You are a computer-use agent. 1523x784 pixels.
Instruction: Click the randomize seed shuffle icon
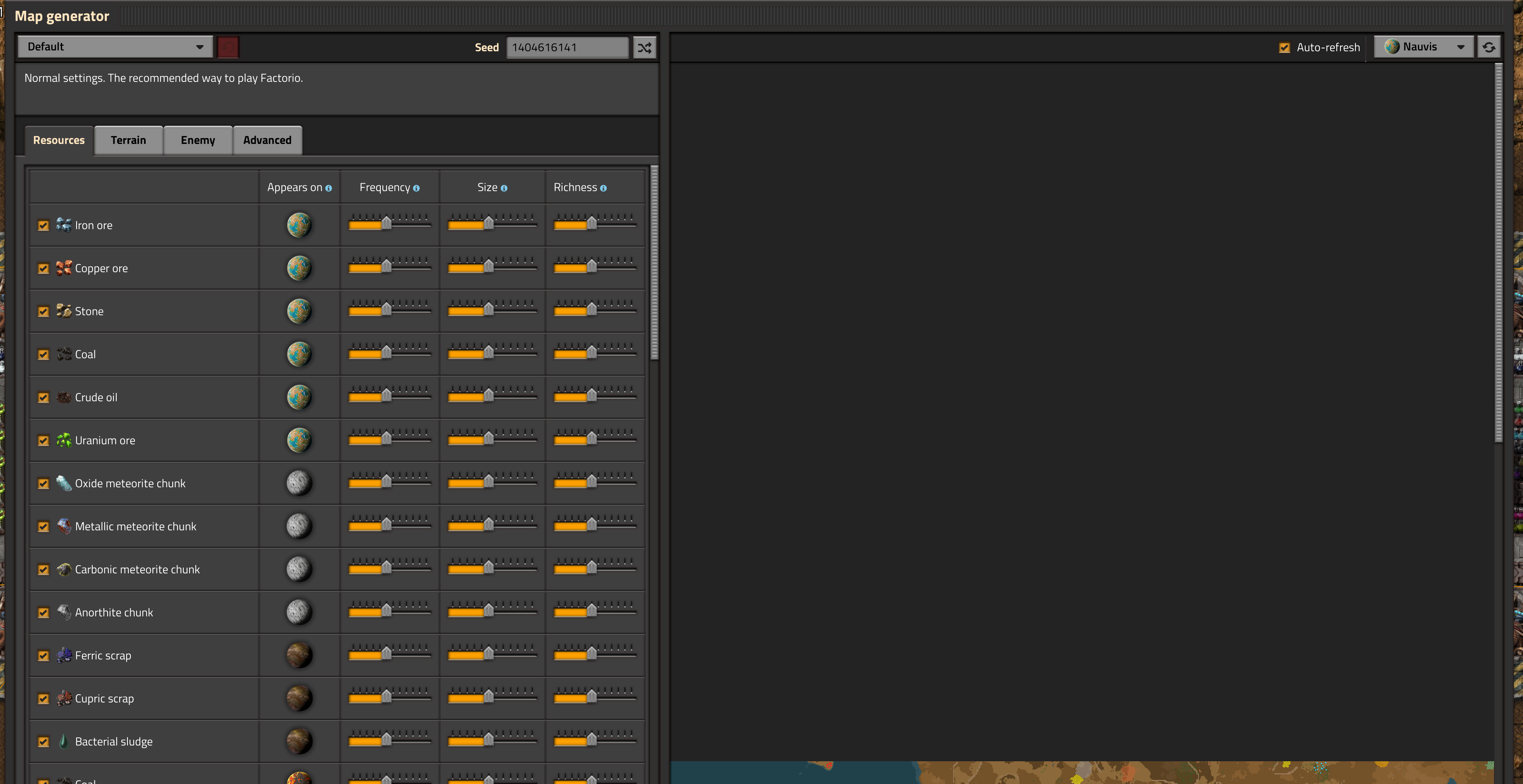(x=644, y=48)
